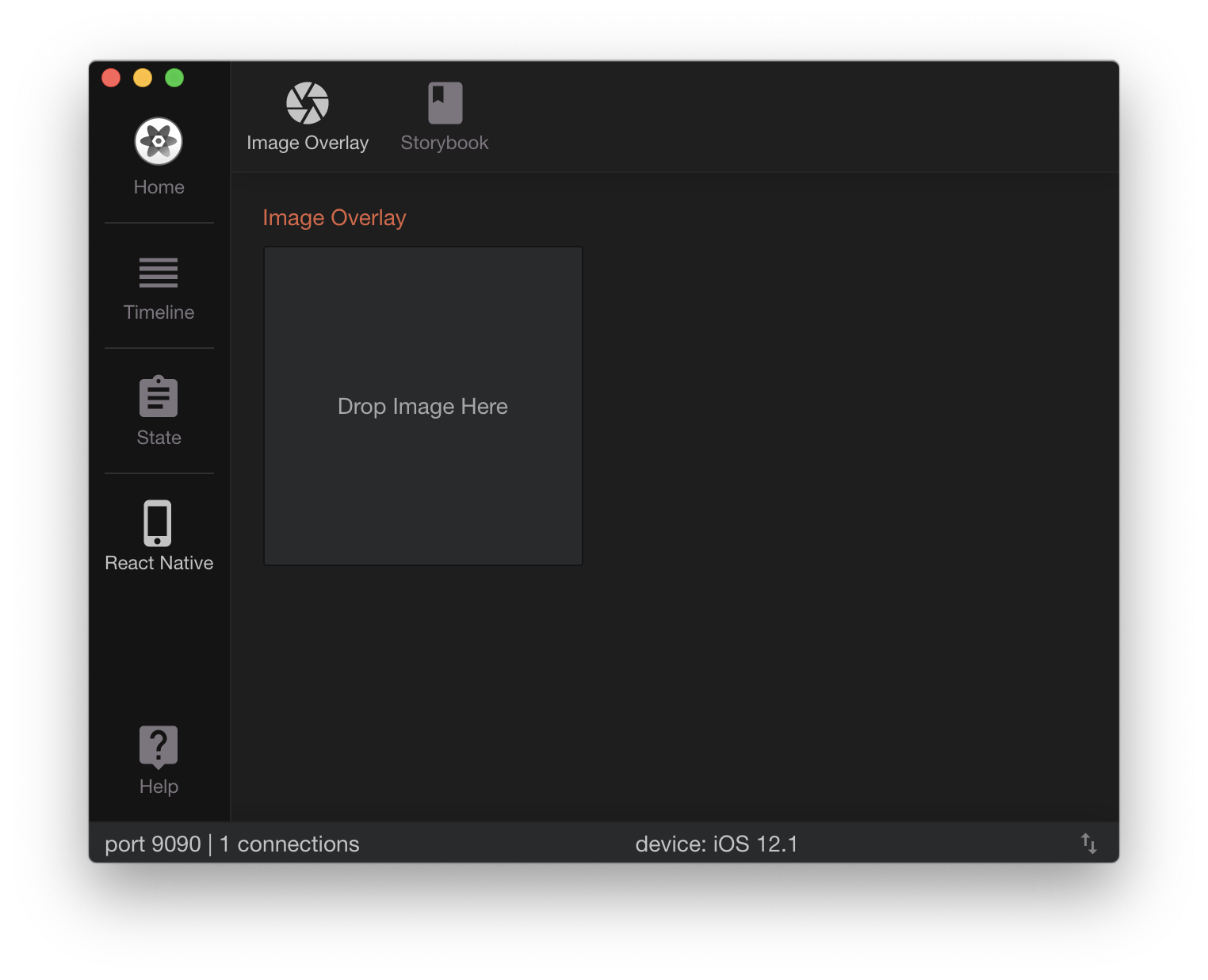Switch to the Storybook tab label
This screenshot has width=1208, height=980.
tap(445, 143)
